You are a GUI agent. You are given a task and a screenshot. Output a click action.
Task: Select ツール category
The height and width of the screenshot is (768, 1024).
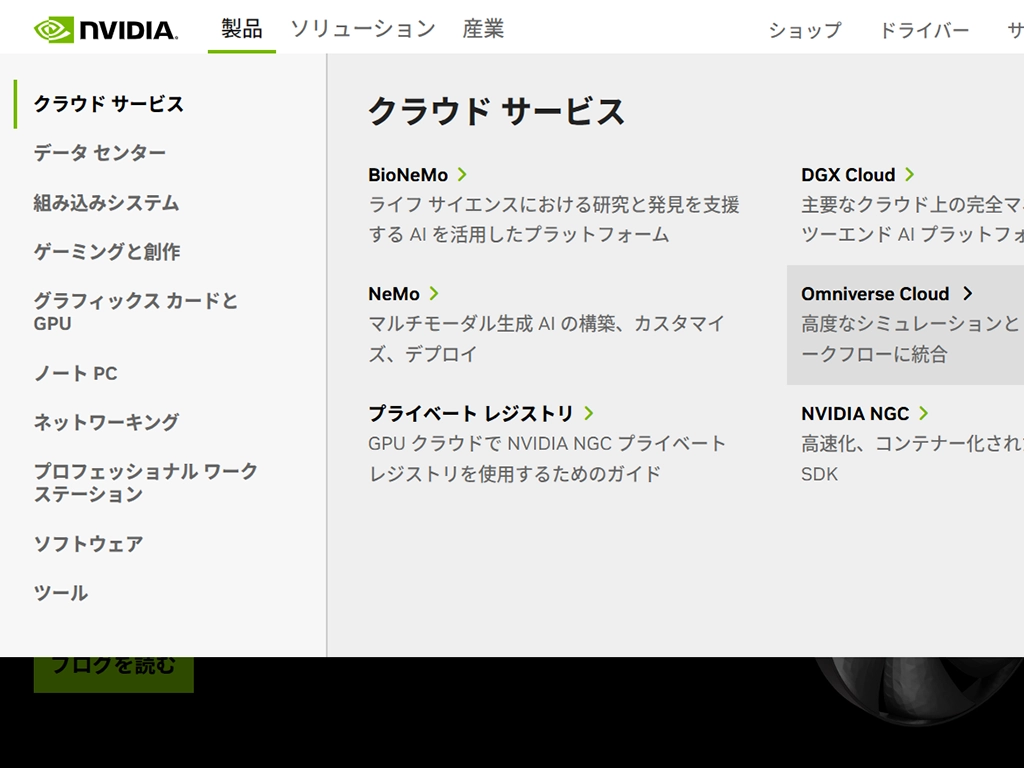point(60,593)
